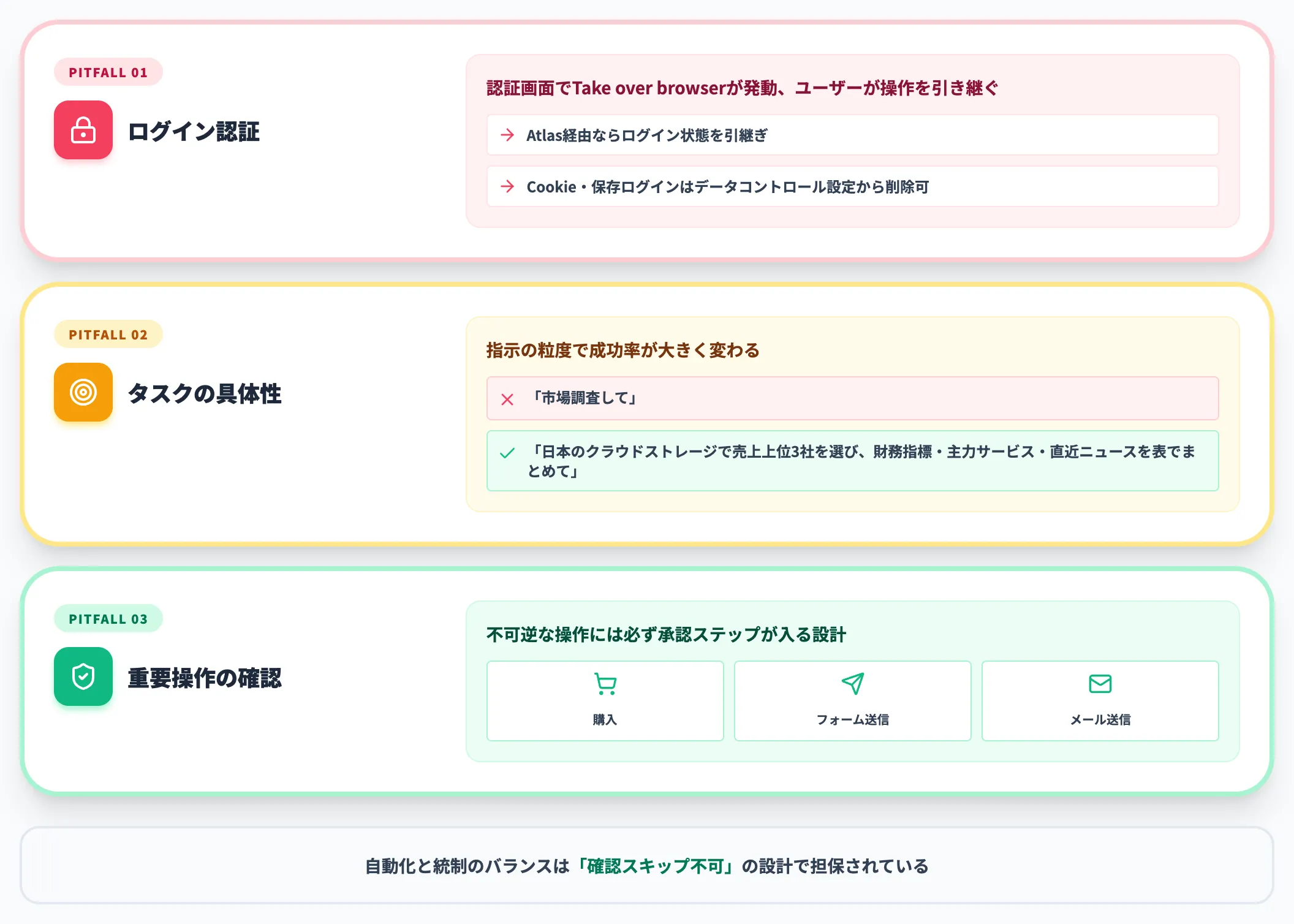
Task: Click the heading 指示の粒度で成功率が大きく変わる
Action: (x=623, y=350)
